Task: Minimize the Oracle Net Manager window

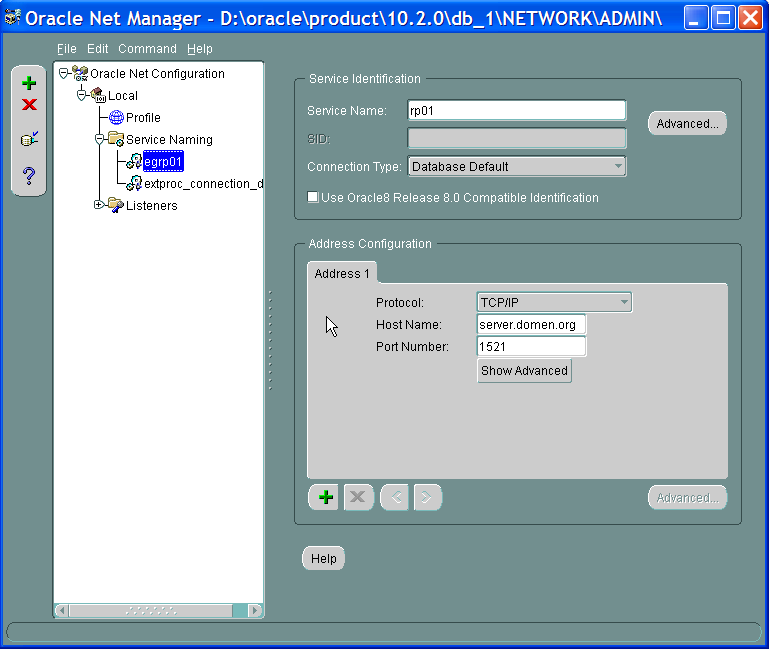Action: point(695,18)
